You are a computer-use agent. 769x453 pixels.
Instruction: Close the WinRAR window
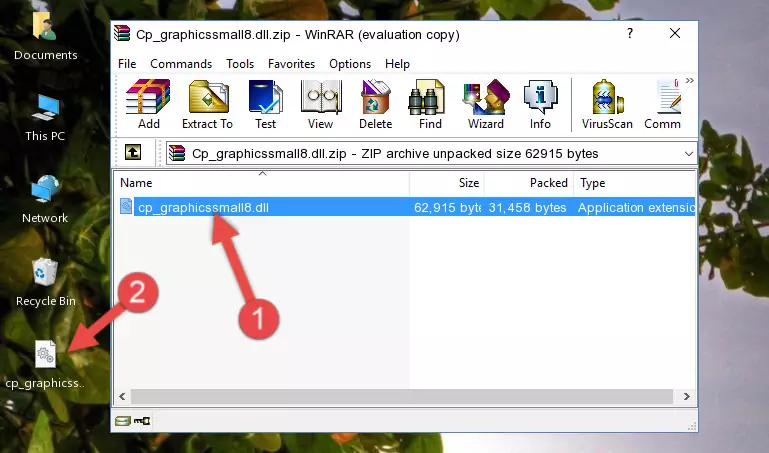[675, 33]
